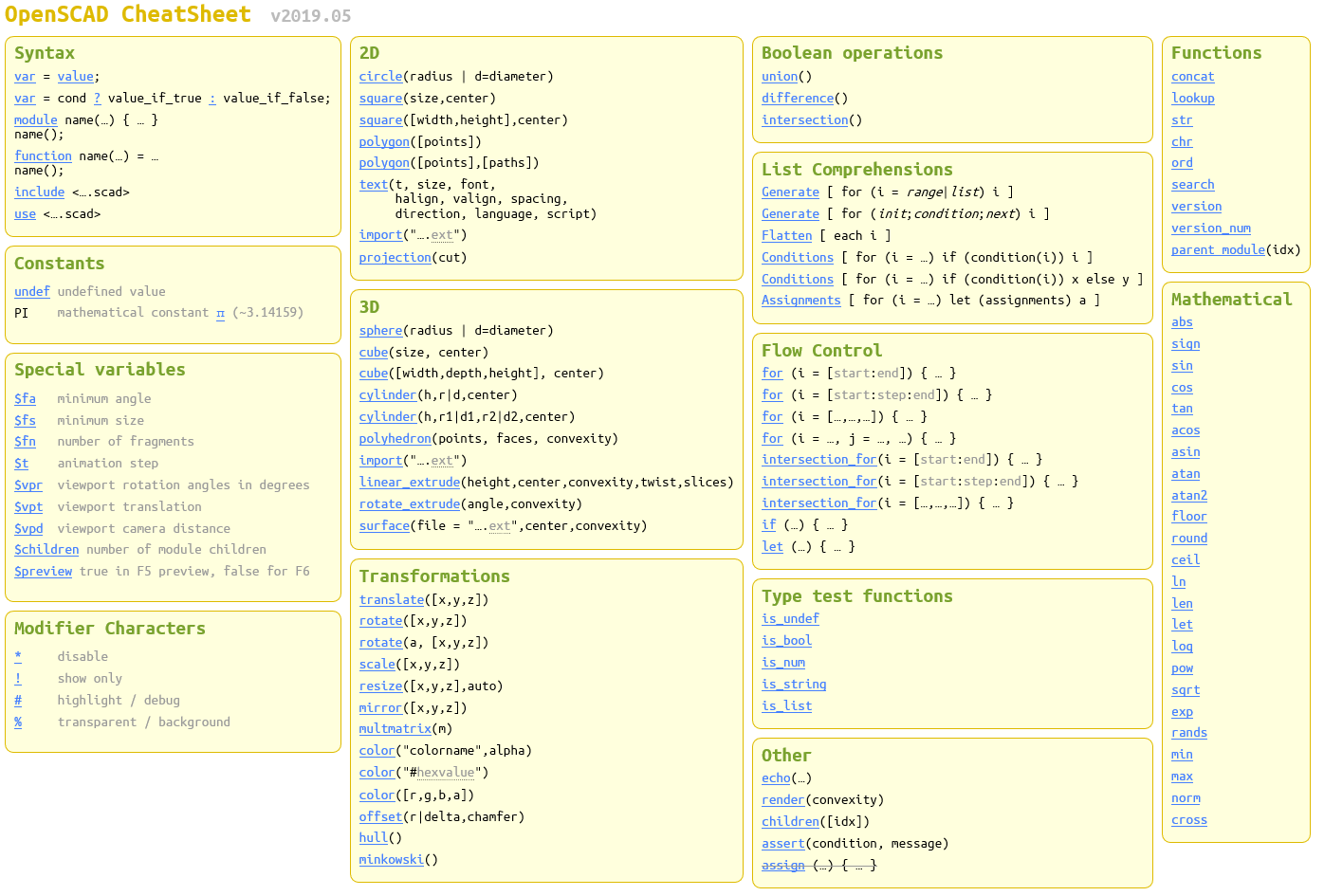Click the Generate link with range|list

click(790, 192)
